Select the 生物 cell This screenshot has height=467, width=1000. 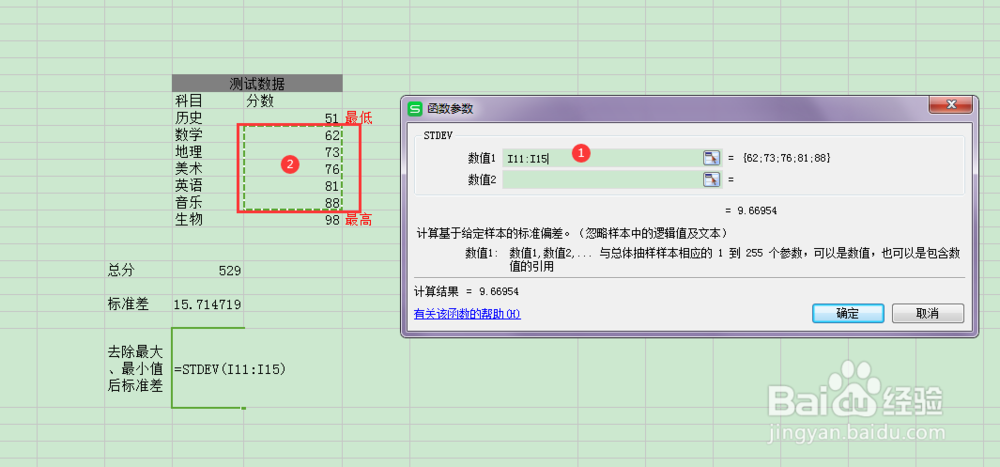[x=208, y=219]
